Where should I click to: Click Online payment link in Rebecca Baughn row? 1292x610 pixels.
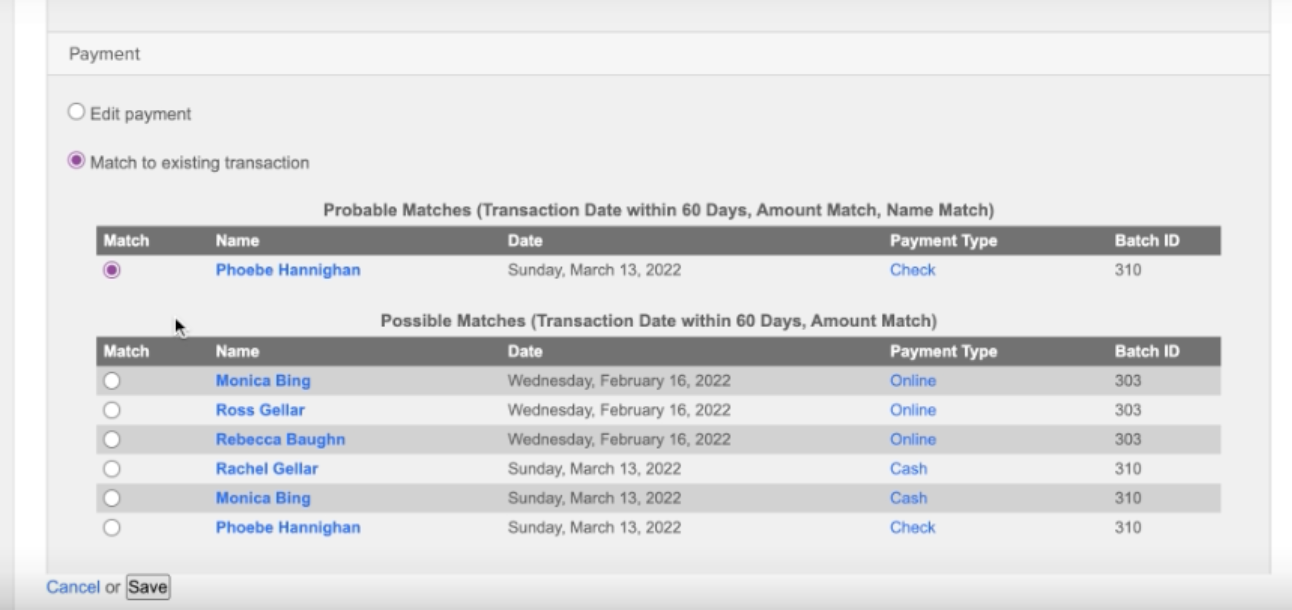912,439
